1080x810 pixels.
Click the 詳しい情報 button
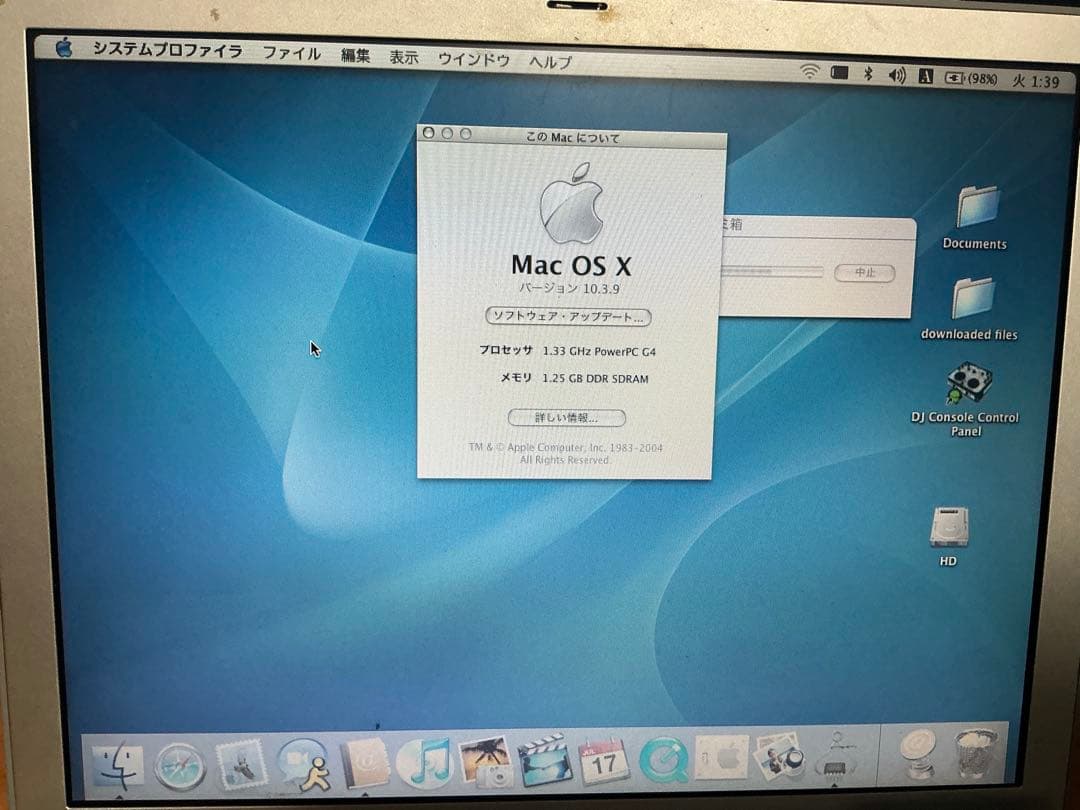click(566, 418)
